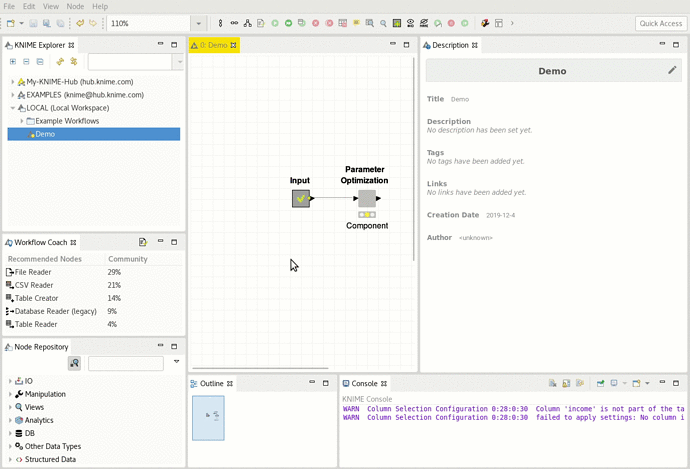Click Expand All icon in KNIME Explorer

(x=13, y=62)
